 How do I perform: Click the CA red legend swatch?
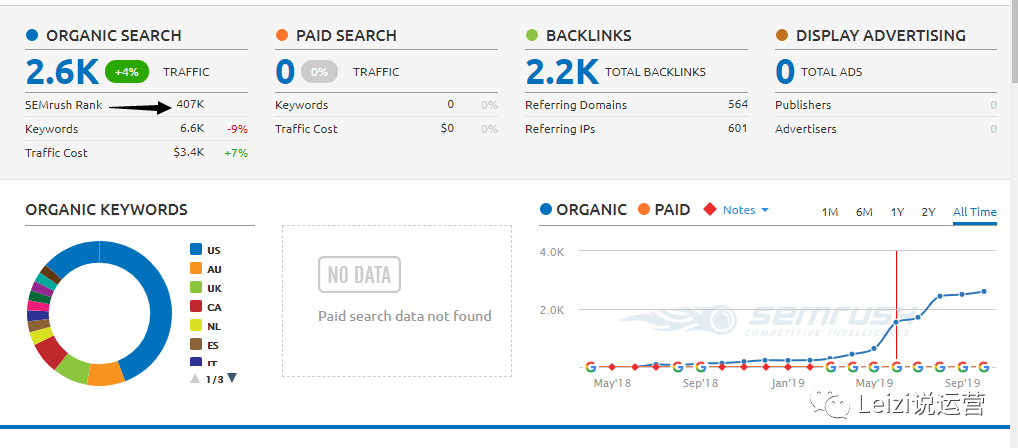(195, 306)
